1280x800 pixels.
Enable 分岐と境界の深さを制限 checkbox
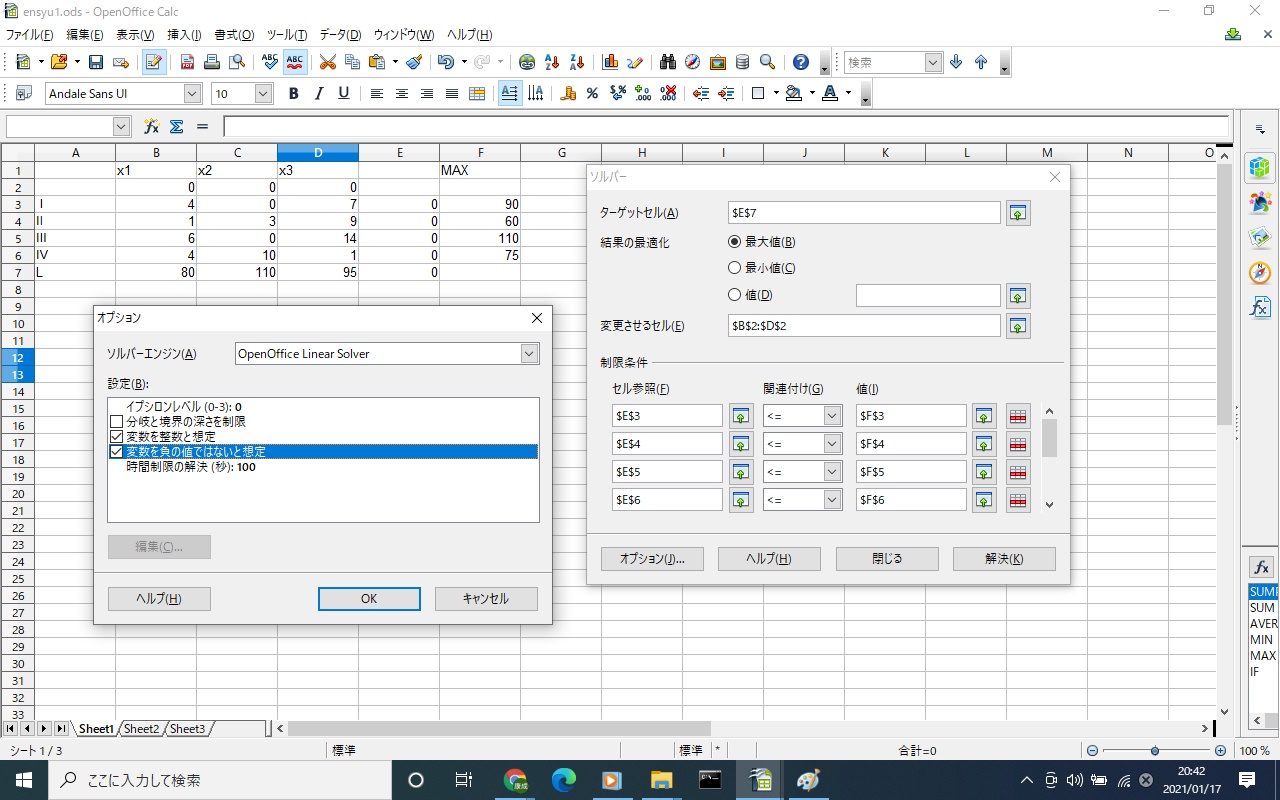(117, 422)
